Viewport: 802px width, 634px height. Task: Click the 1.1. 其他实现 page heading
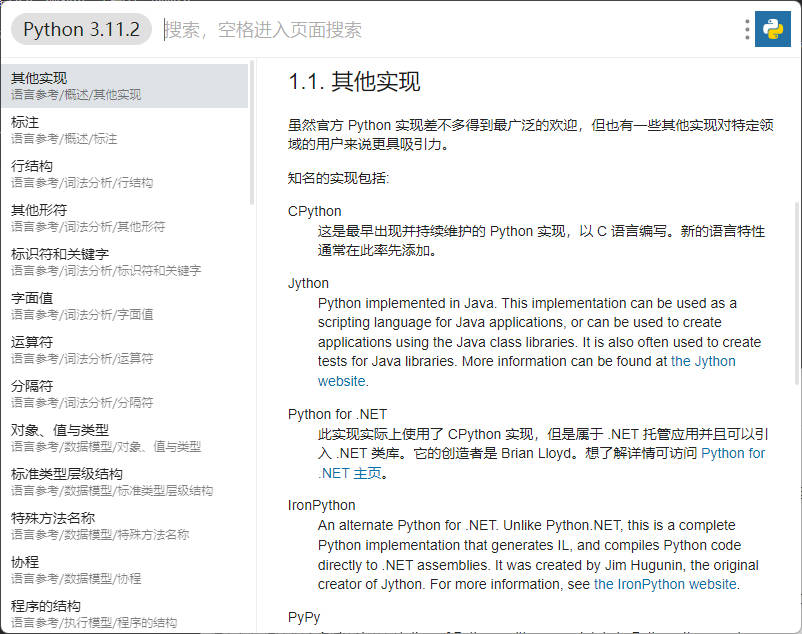click(x=354, y=82)
